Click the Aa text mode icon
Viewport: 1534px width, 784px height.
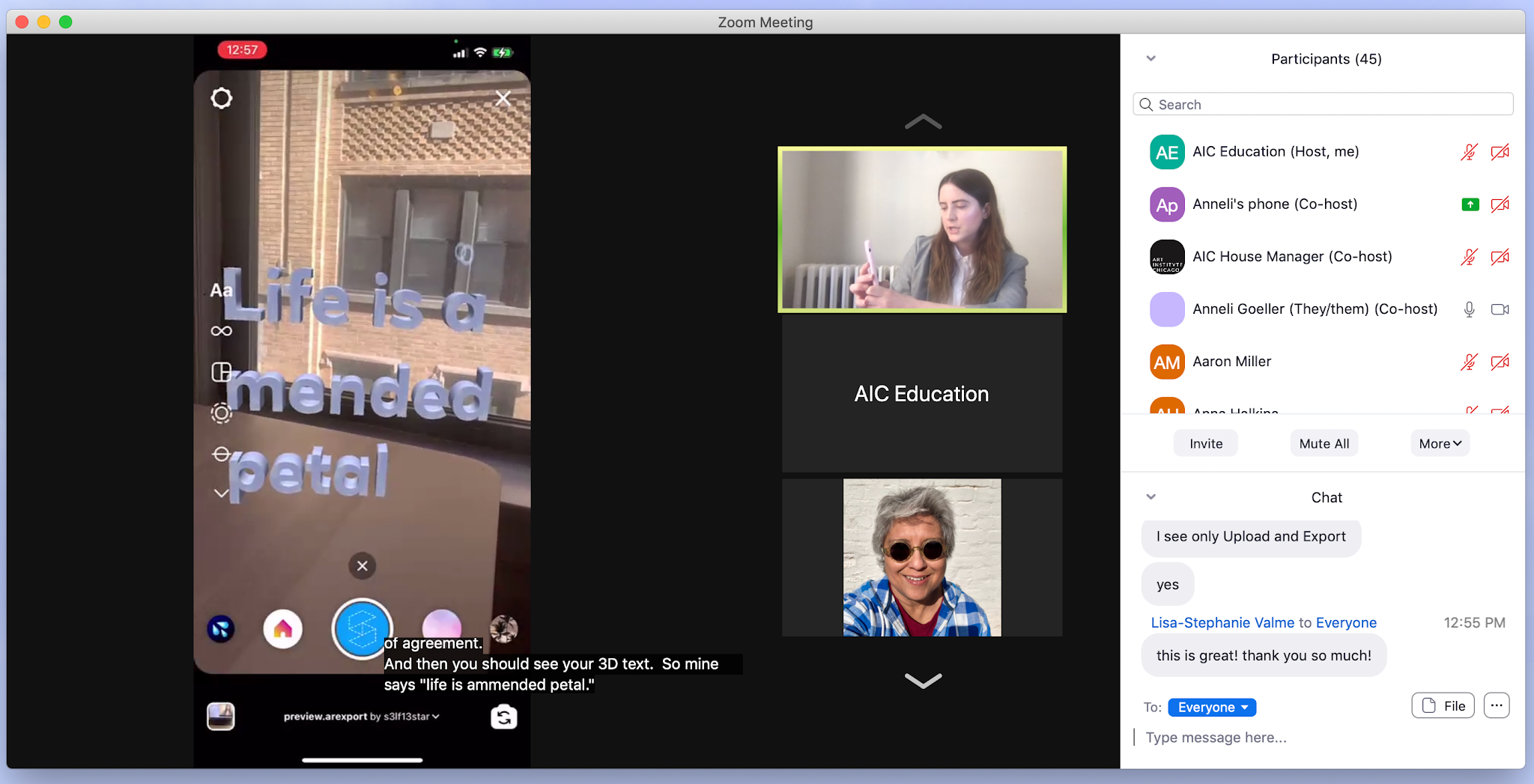[x=221, y=291]
